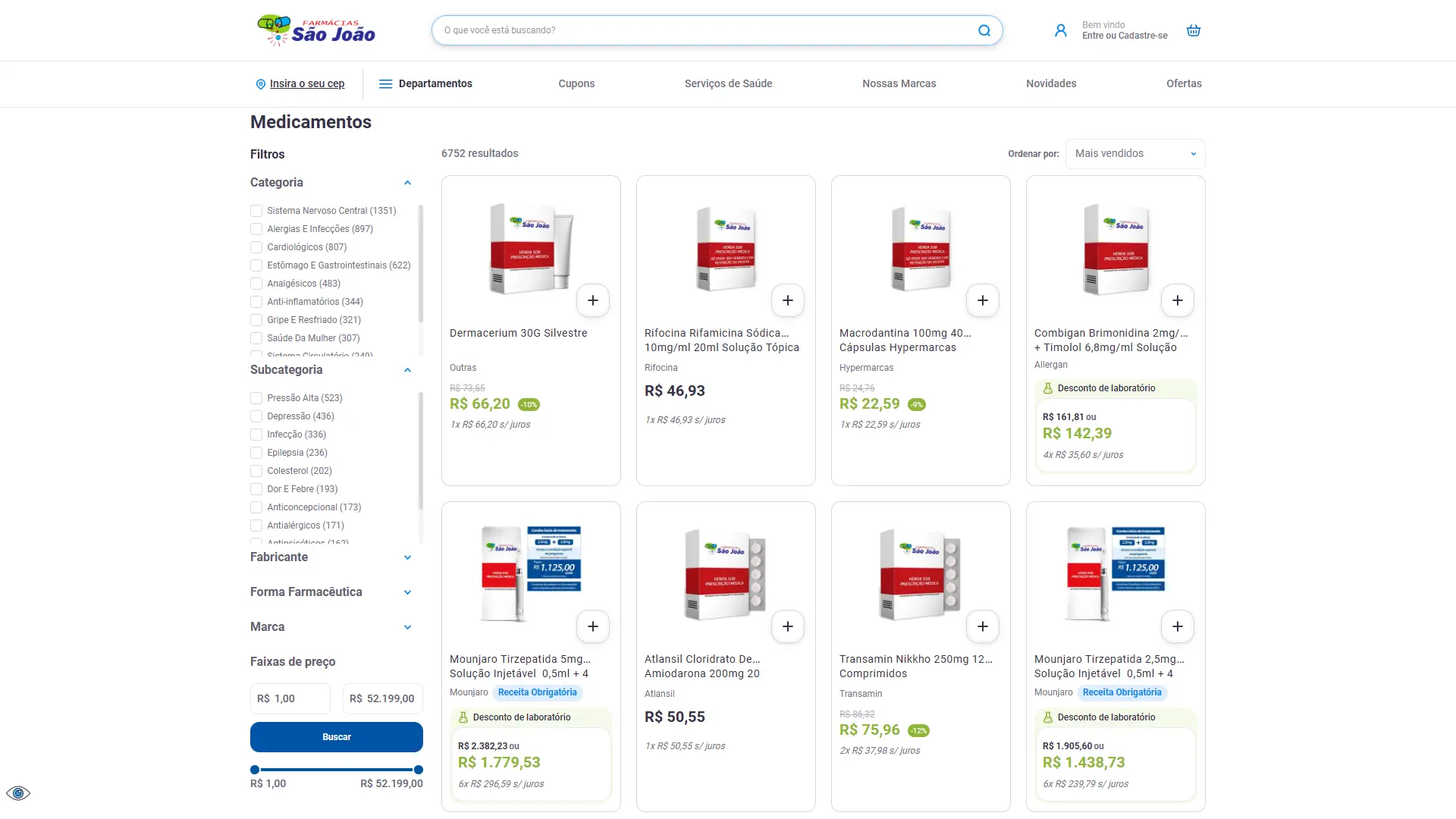Add Dermacerium 30G Silvestre with plus button
Viewport: 1456px width, 819px height.
[x=593, y=300]
